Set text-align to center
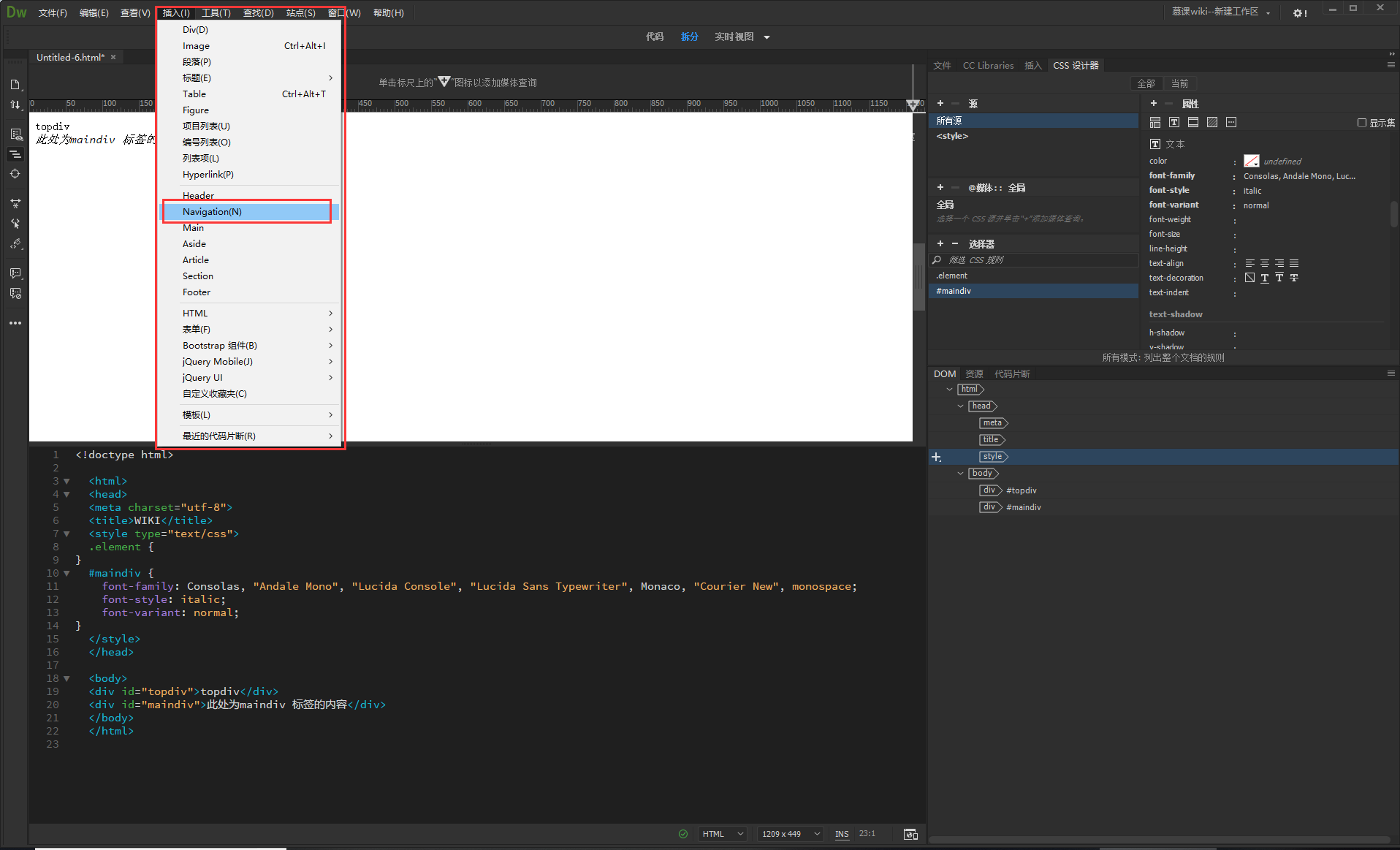The width and height of the screenshot is (1400, 850). pos(1264,263)
